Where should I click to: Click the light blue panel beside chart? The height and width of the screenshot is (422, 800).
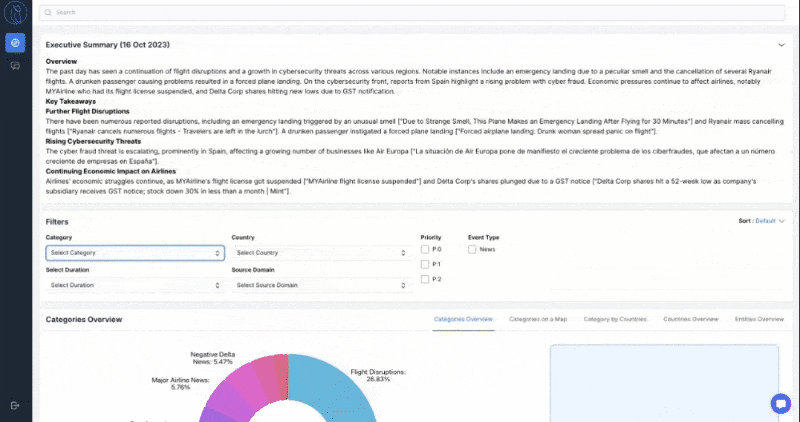coord(664,383)
